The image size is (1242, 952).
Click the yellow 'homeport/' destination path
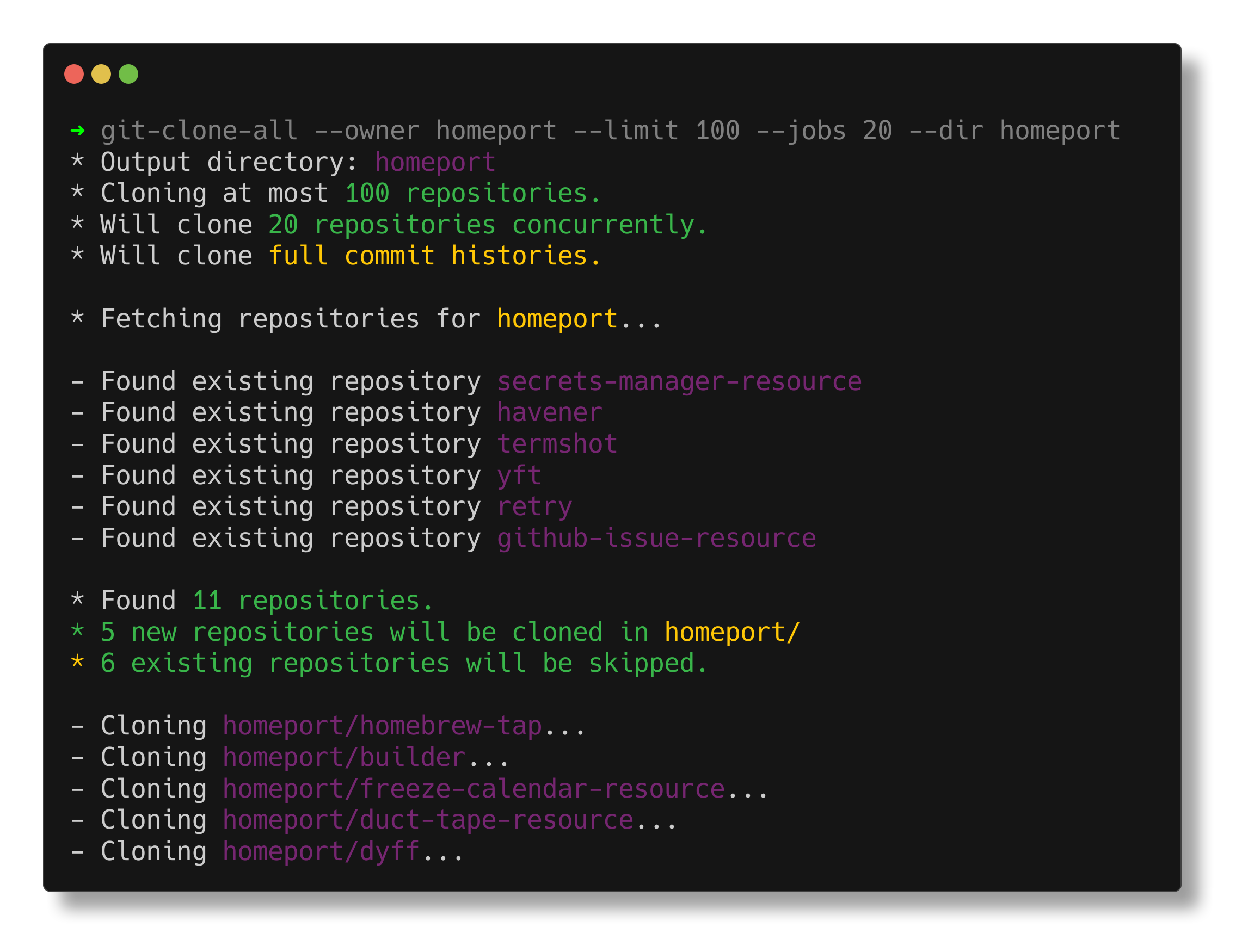732,632
